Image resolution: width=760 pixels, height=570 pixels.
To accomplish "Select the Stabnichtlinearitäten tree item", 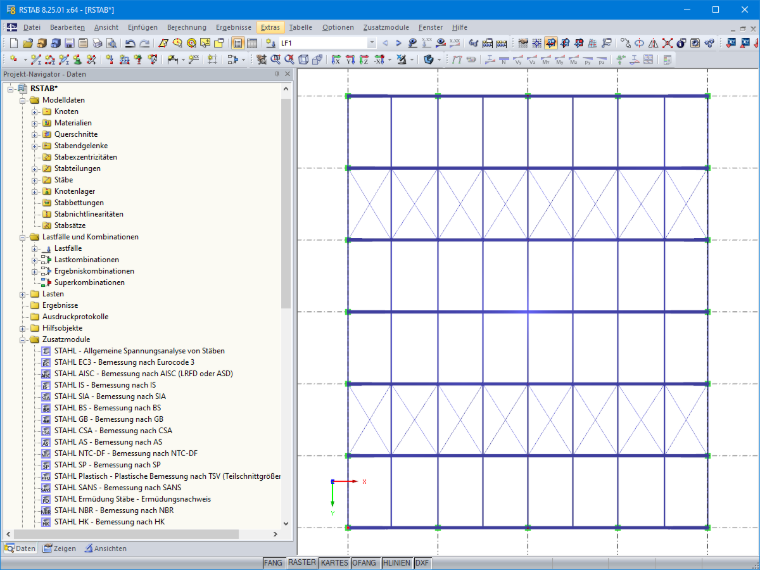I will pyautogui.click(x=89, y=214).
